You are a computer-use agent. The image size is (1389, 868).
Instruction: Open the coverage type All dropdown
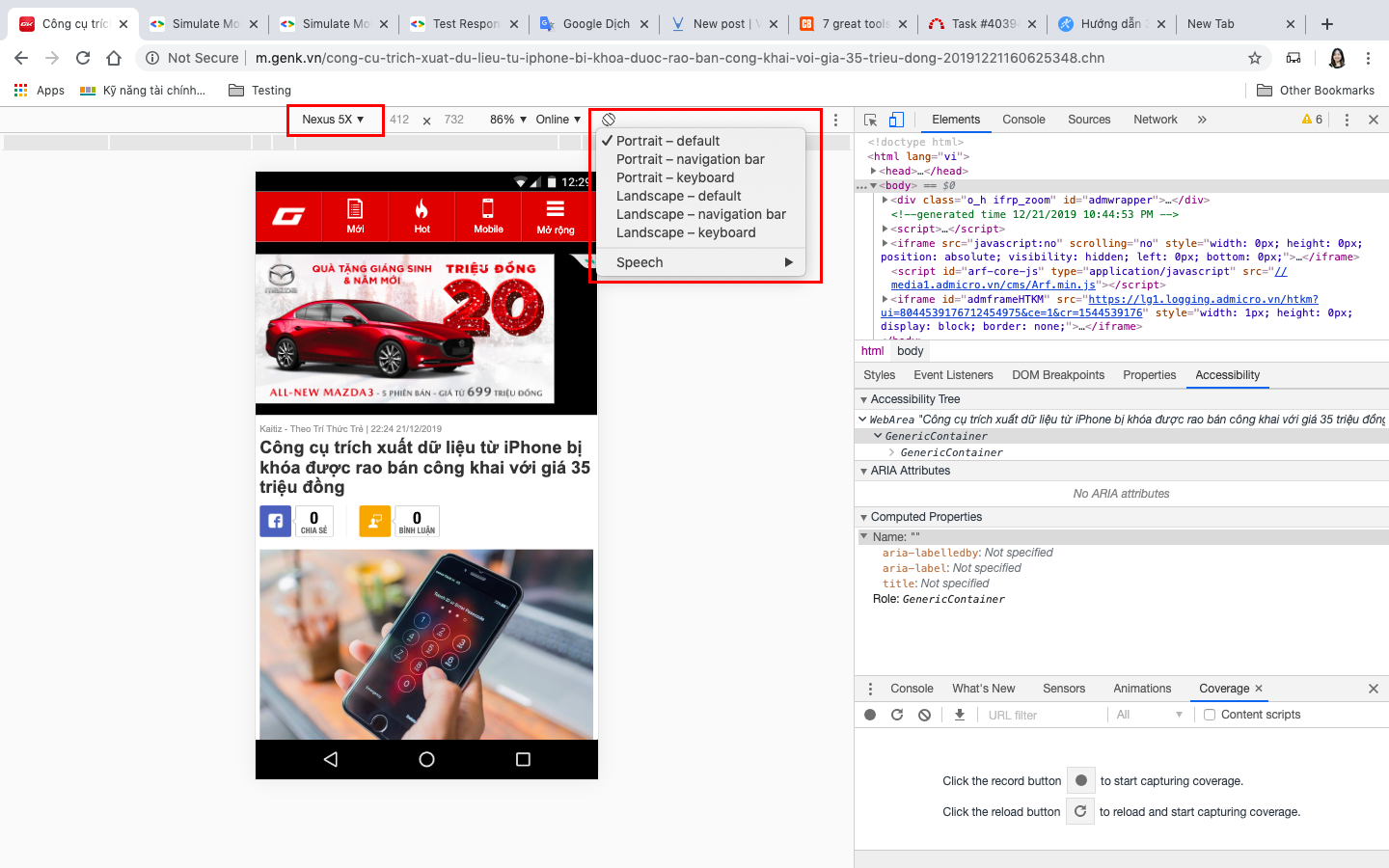coord(1149,715)
